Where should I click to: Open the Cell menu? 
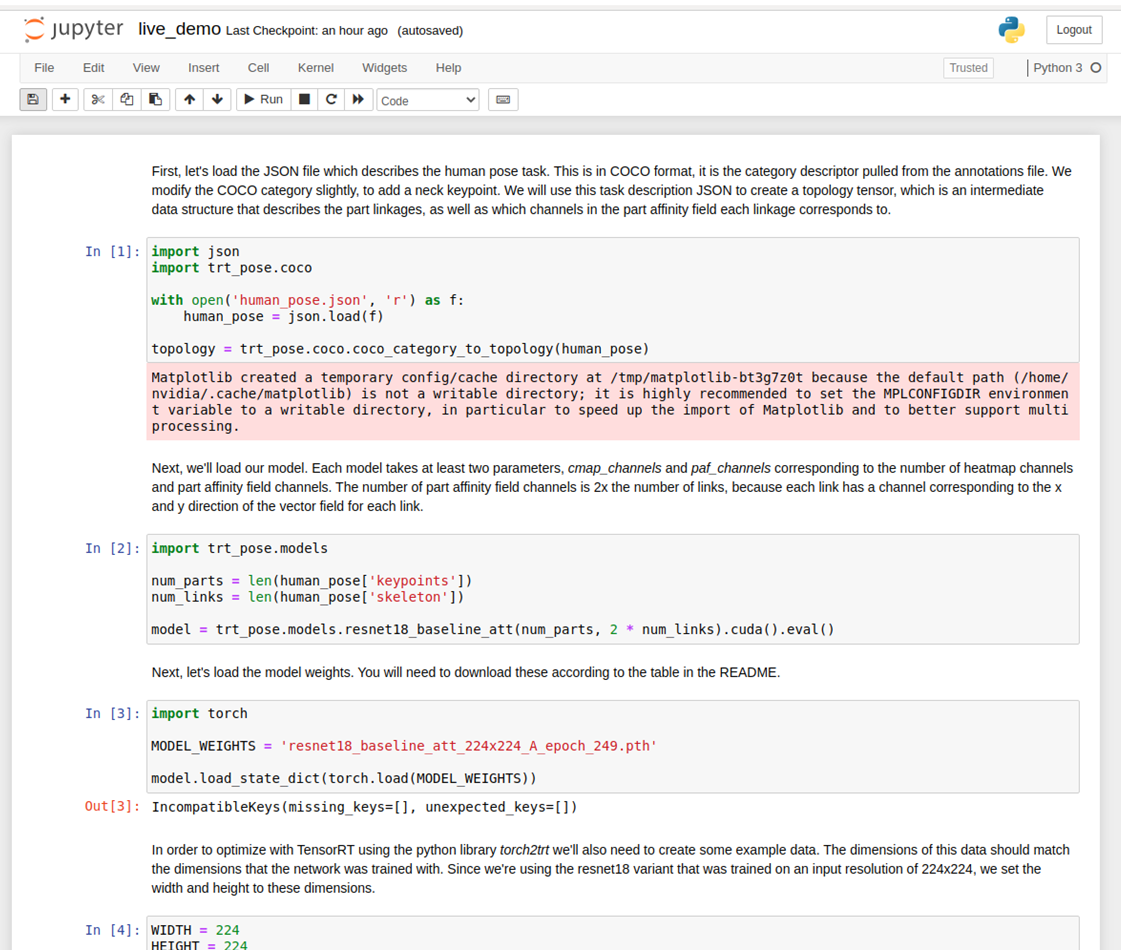click(258, 67)
